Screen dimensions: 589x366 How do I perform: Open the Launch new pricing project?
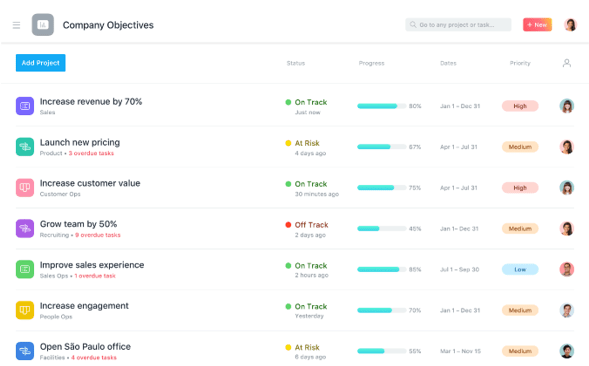coord(80,142)
